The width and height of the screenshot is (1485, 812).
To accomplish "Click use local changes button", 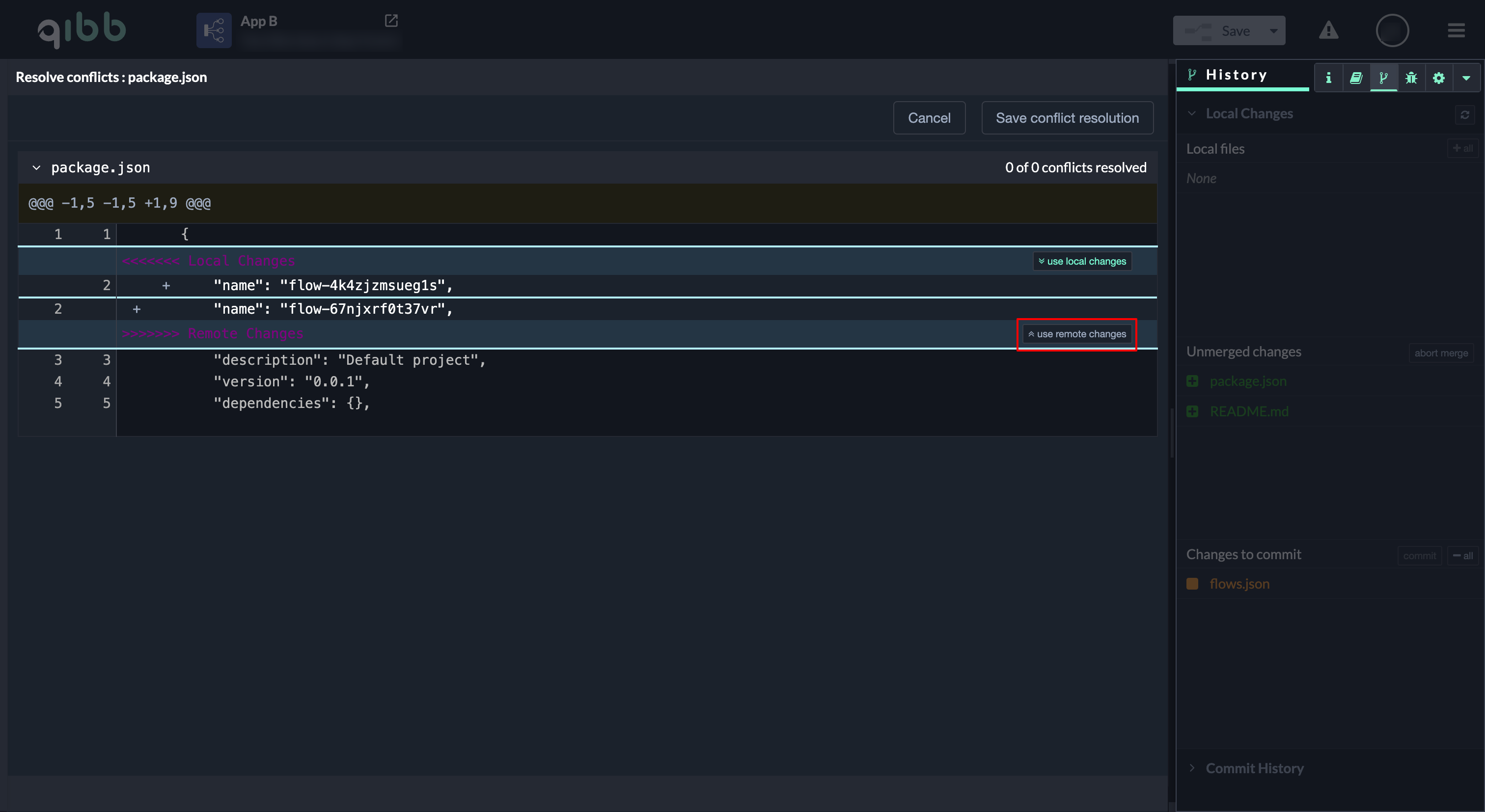I will (x=1082, y=261).
